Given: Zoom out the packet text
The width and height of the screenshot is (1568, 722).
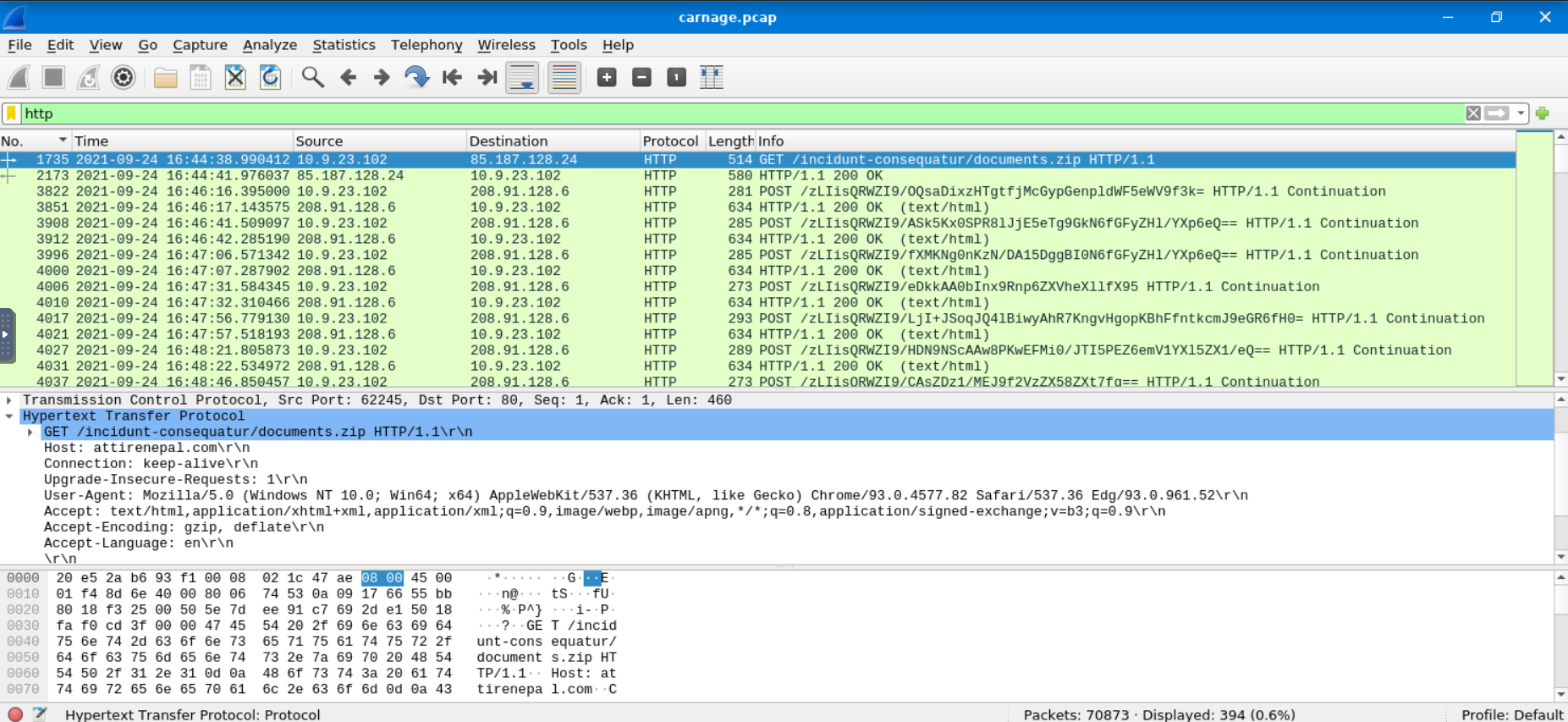Looking at the screenshot, I should (641, 78).
